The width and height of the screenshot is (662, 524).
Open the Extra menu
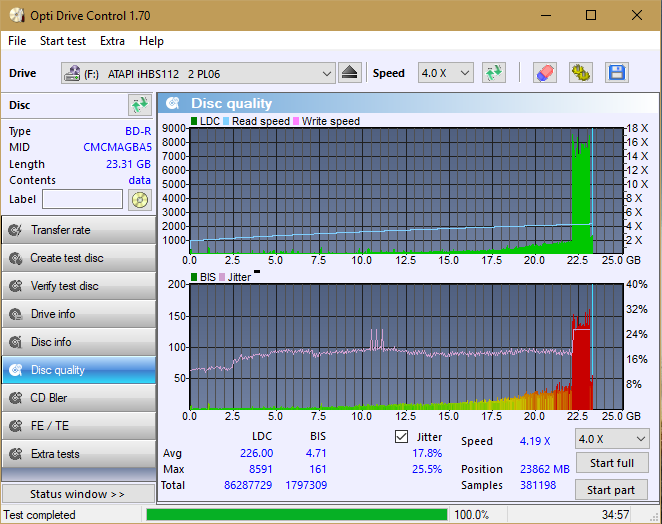click(112, 41)
